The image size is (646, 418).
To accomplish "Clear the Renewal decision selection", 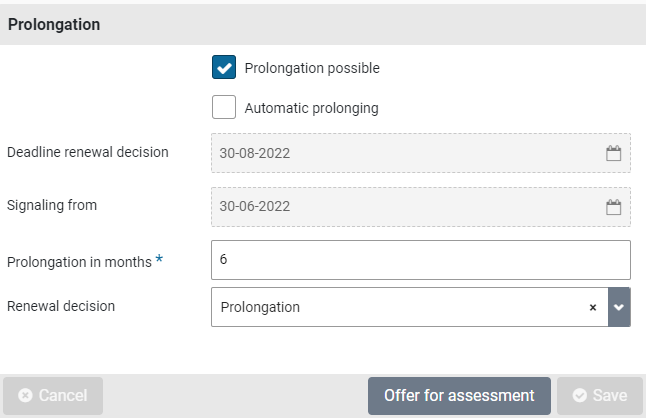I will coord(593,308).
